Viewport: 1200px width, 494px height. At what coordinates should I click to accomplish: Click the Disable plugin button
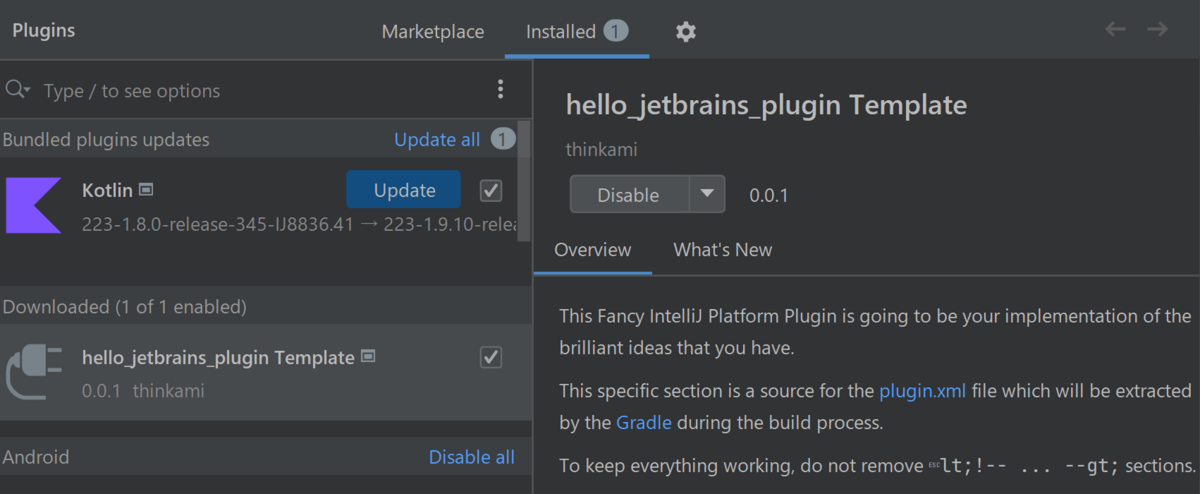tap(629, 194)
